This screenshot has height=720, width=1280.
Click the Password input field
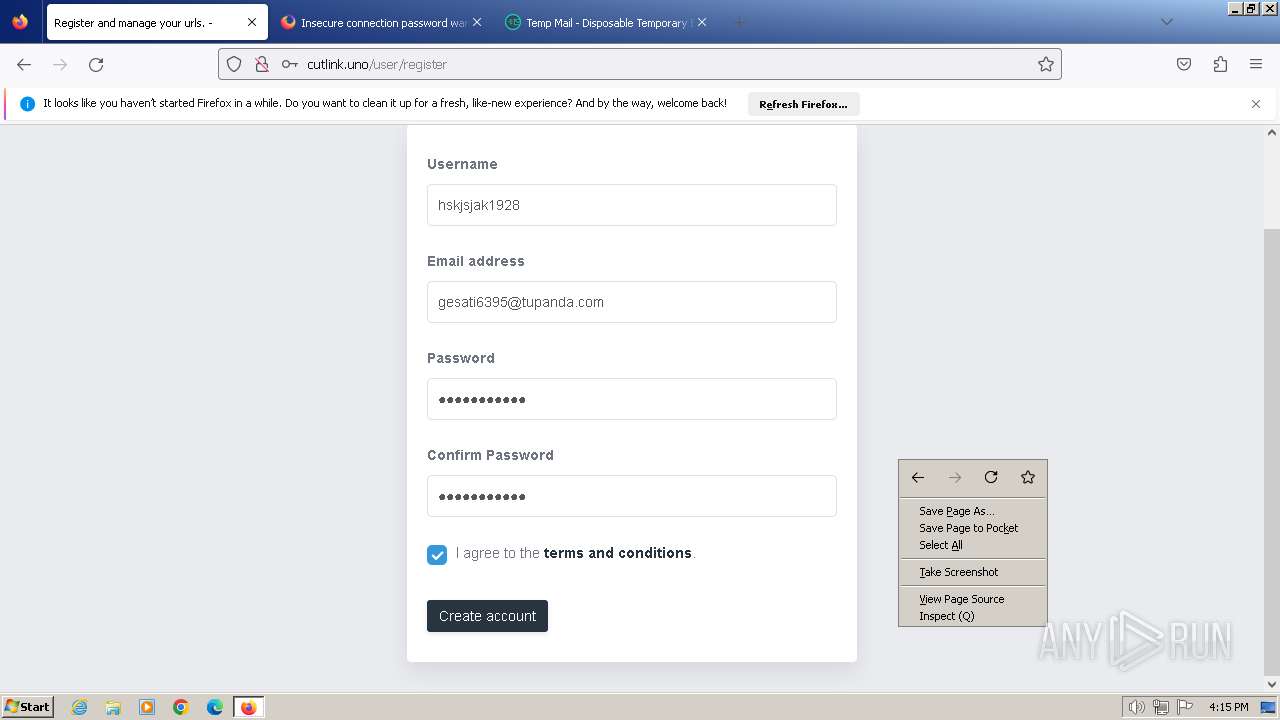(632, 399)
